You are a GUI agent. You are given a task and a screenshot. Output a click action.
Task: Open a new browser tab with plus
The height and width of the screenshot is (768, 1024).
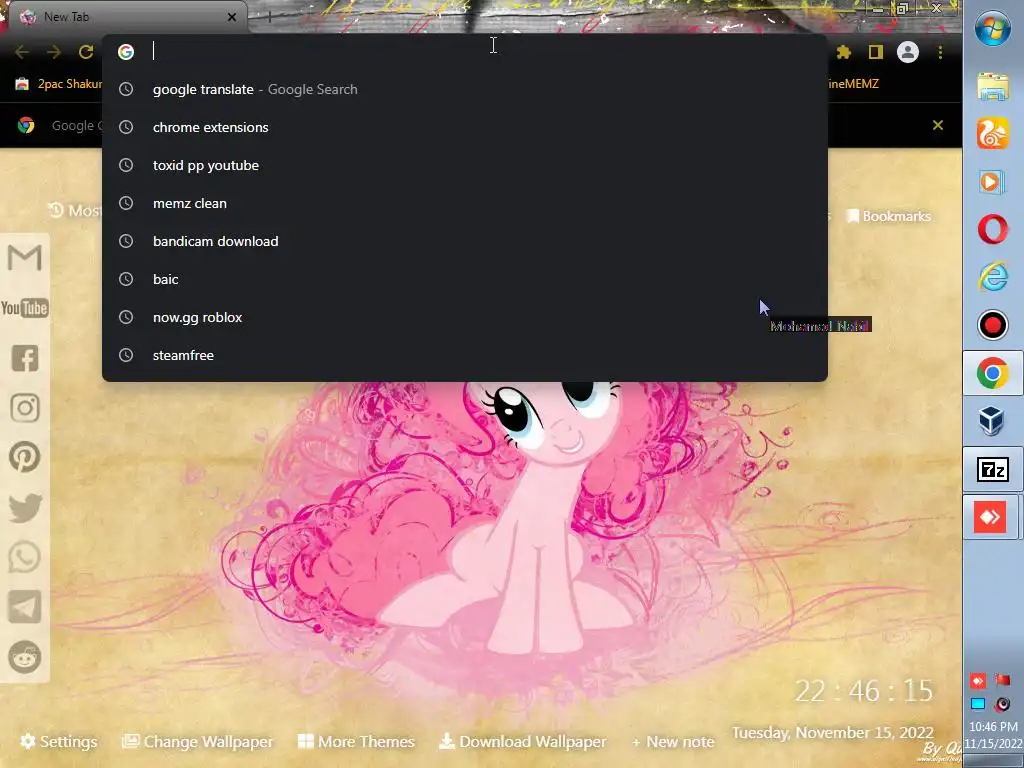tap(268, 17)
